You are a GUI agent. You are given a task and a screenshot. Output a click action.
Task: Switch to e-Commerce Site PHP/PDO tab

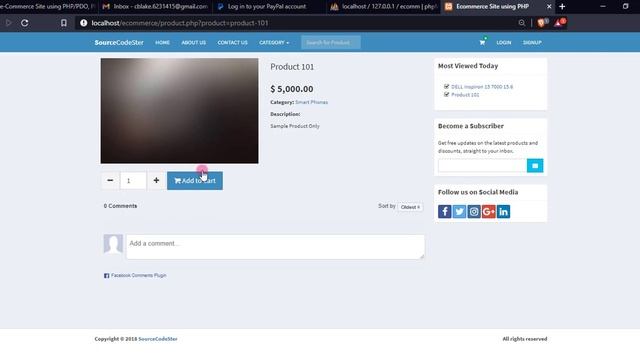[x=48, y=7]
